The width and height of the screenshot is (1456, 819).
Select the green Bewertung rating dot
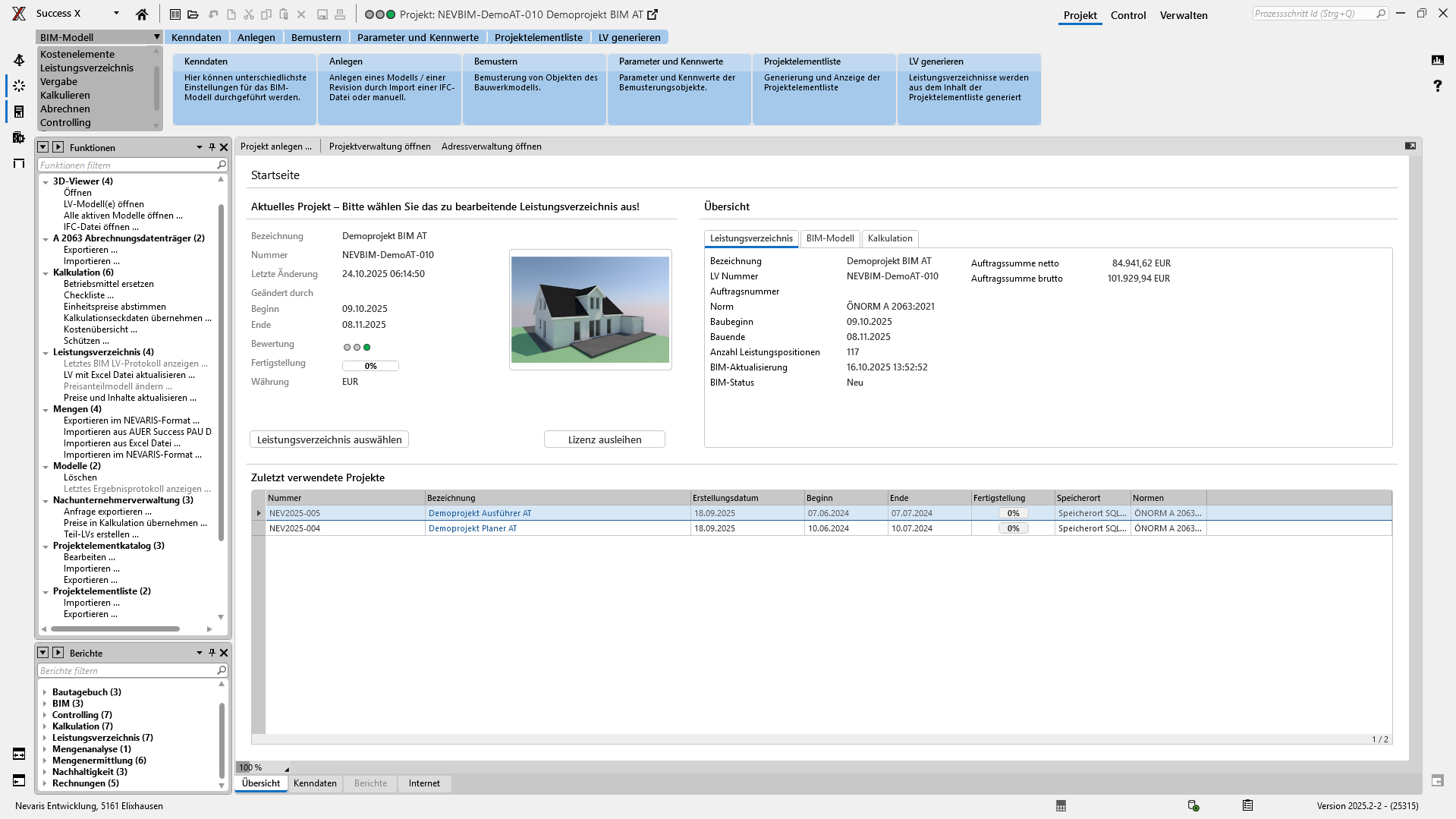(x=367, y=346)
